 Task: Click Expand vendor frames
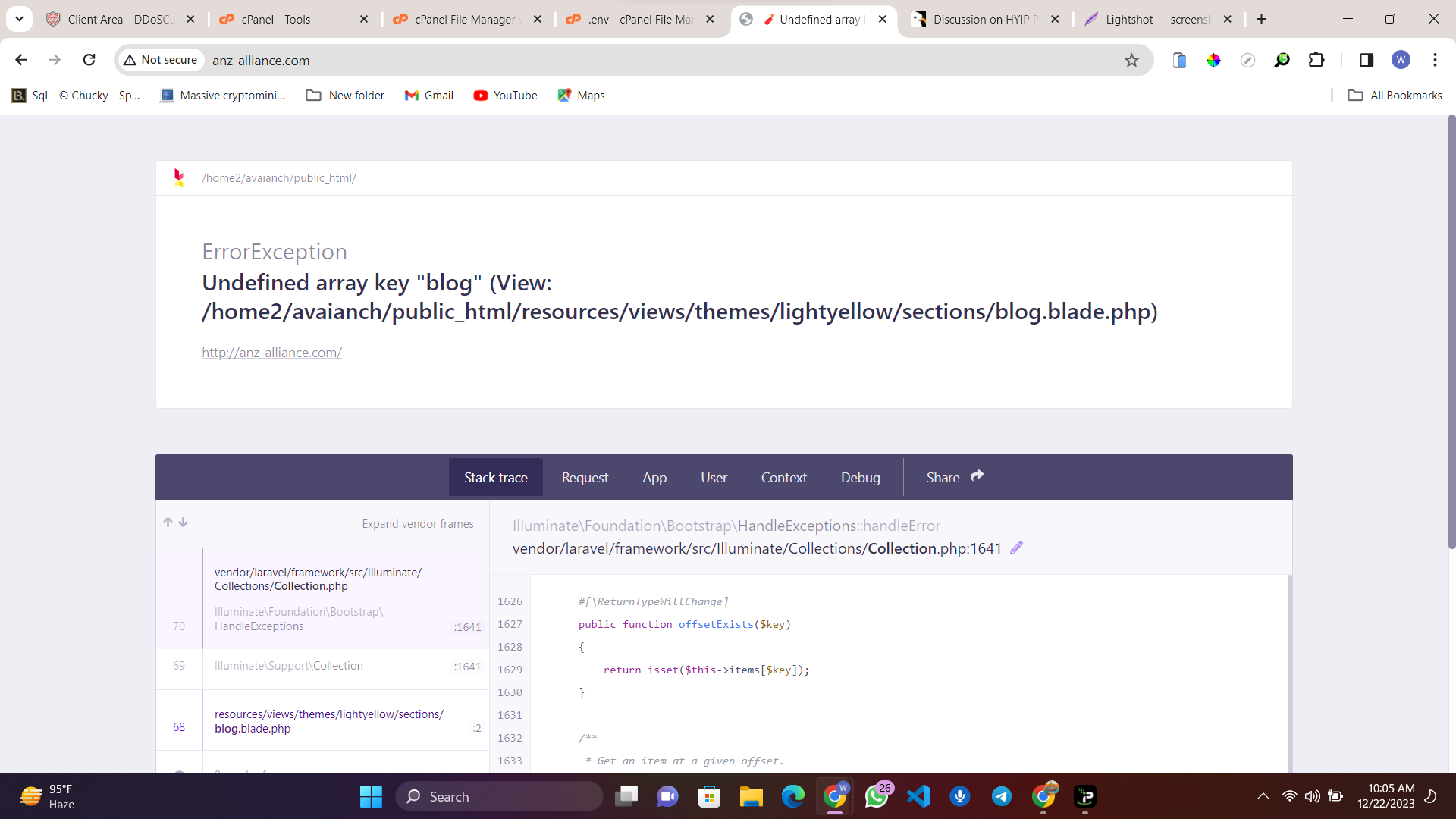coord(418,524)
